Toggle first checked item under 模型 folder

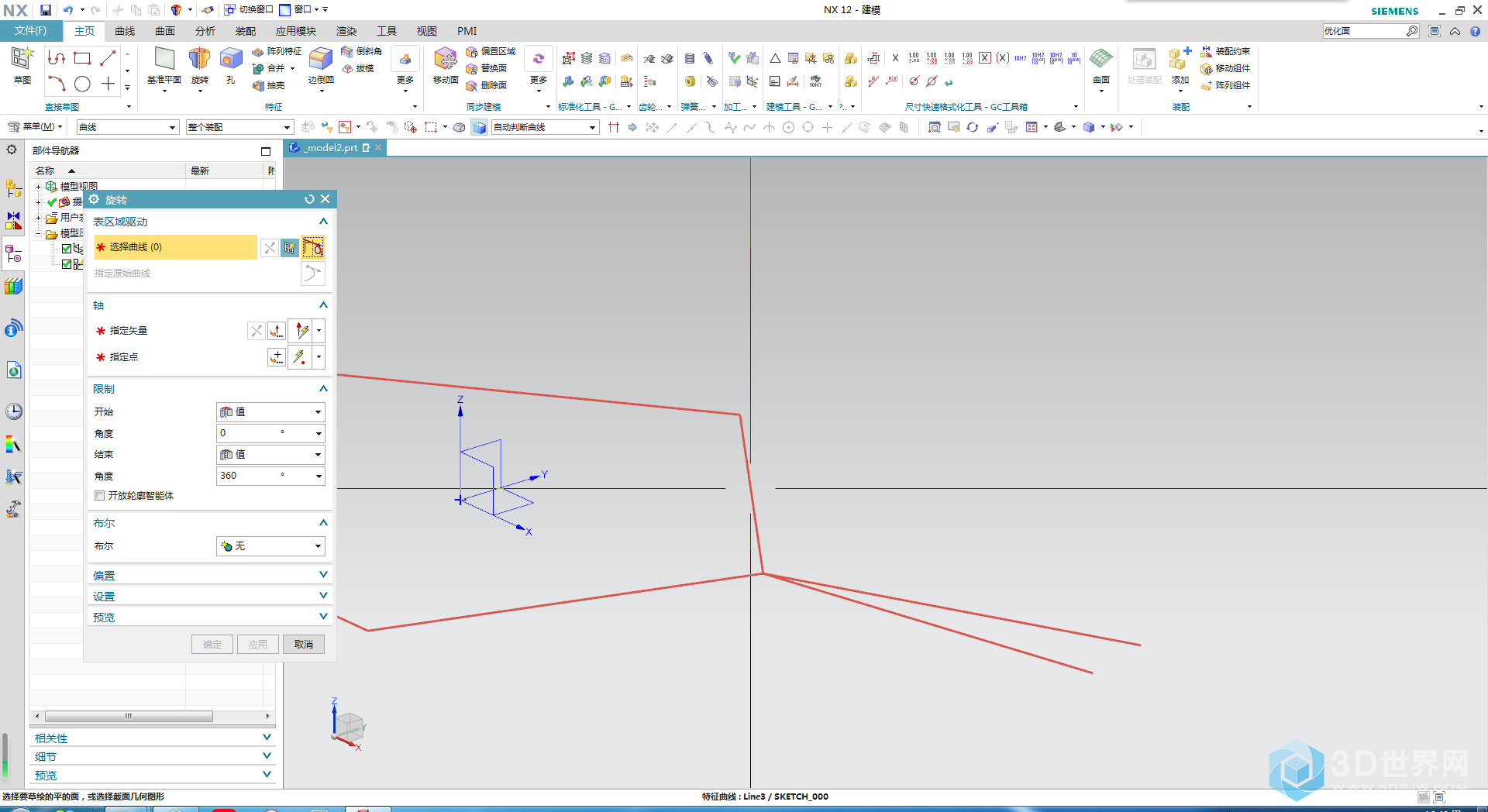pyautogui.click(x=67, y=249)
